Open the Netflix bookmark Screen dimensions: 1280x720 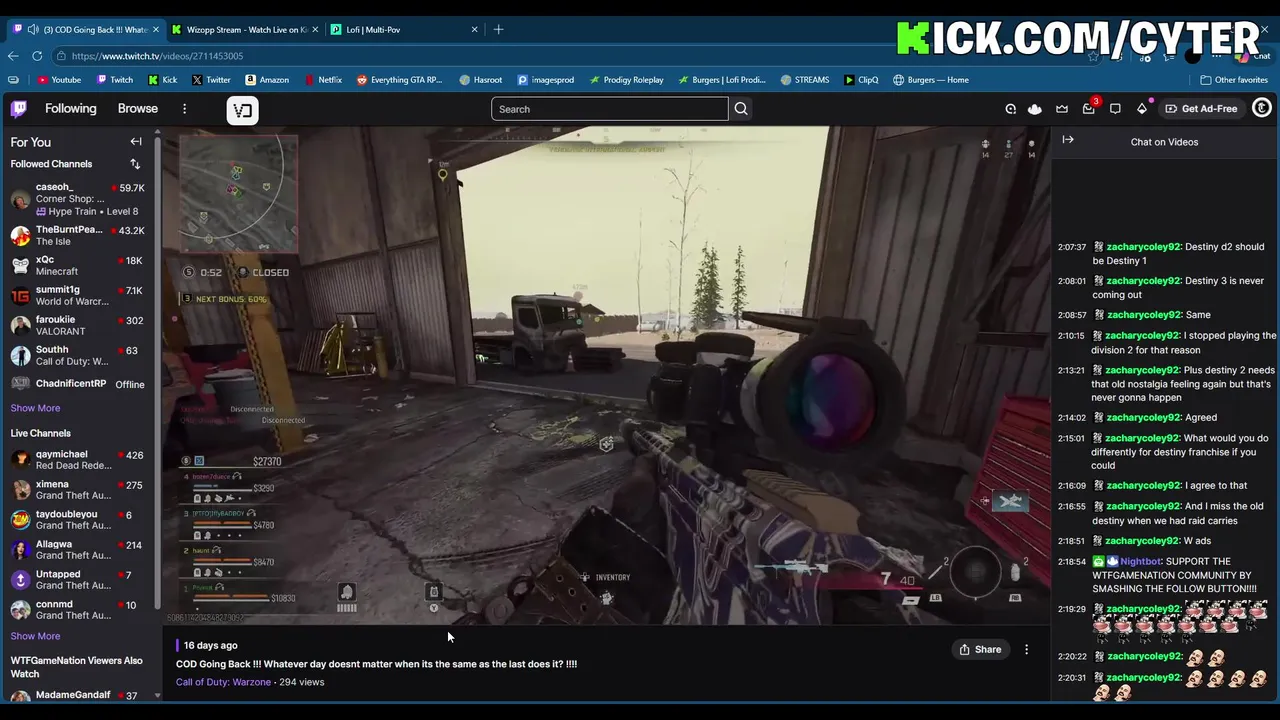[322, 80]
